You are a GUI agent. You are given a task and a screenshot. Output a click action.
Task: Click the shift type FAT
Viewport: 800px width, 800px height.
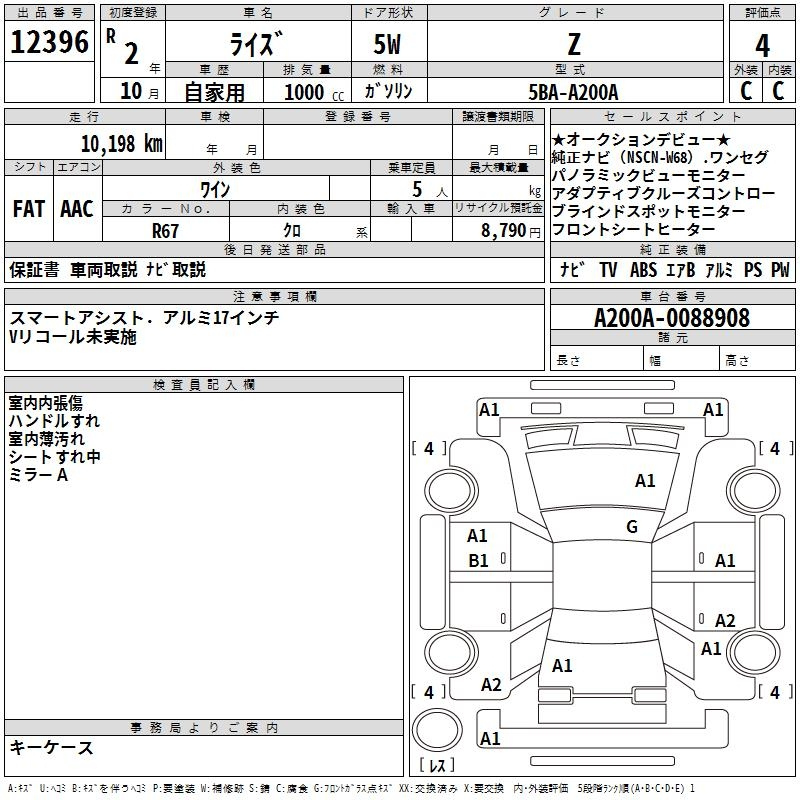[29, 209]
